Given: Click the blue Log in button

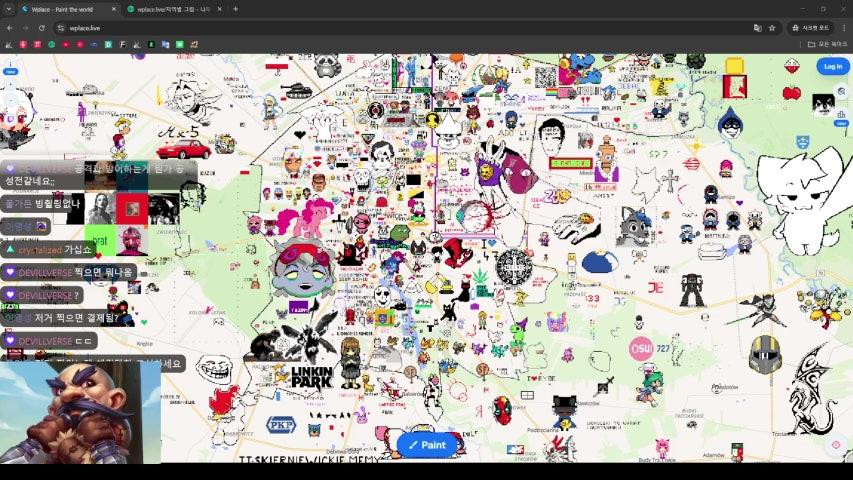Looking at the screenshot, I should (x=832, y=66).
